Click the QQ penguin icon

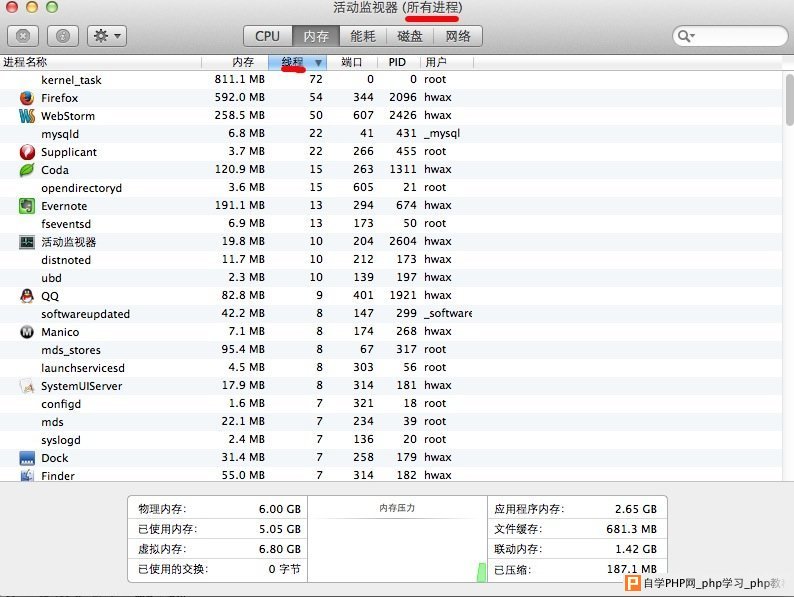[27, 296]
